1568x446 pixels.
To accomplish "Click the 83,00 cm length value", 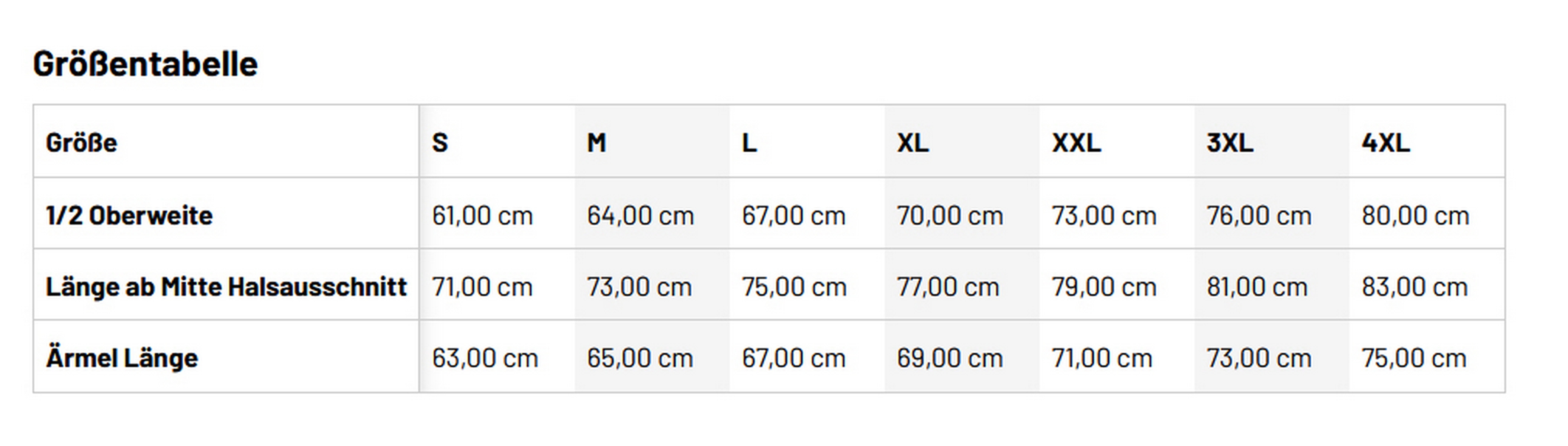I will pyautogui.click(x=1414, y=287).
